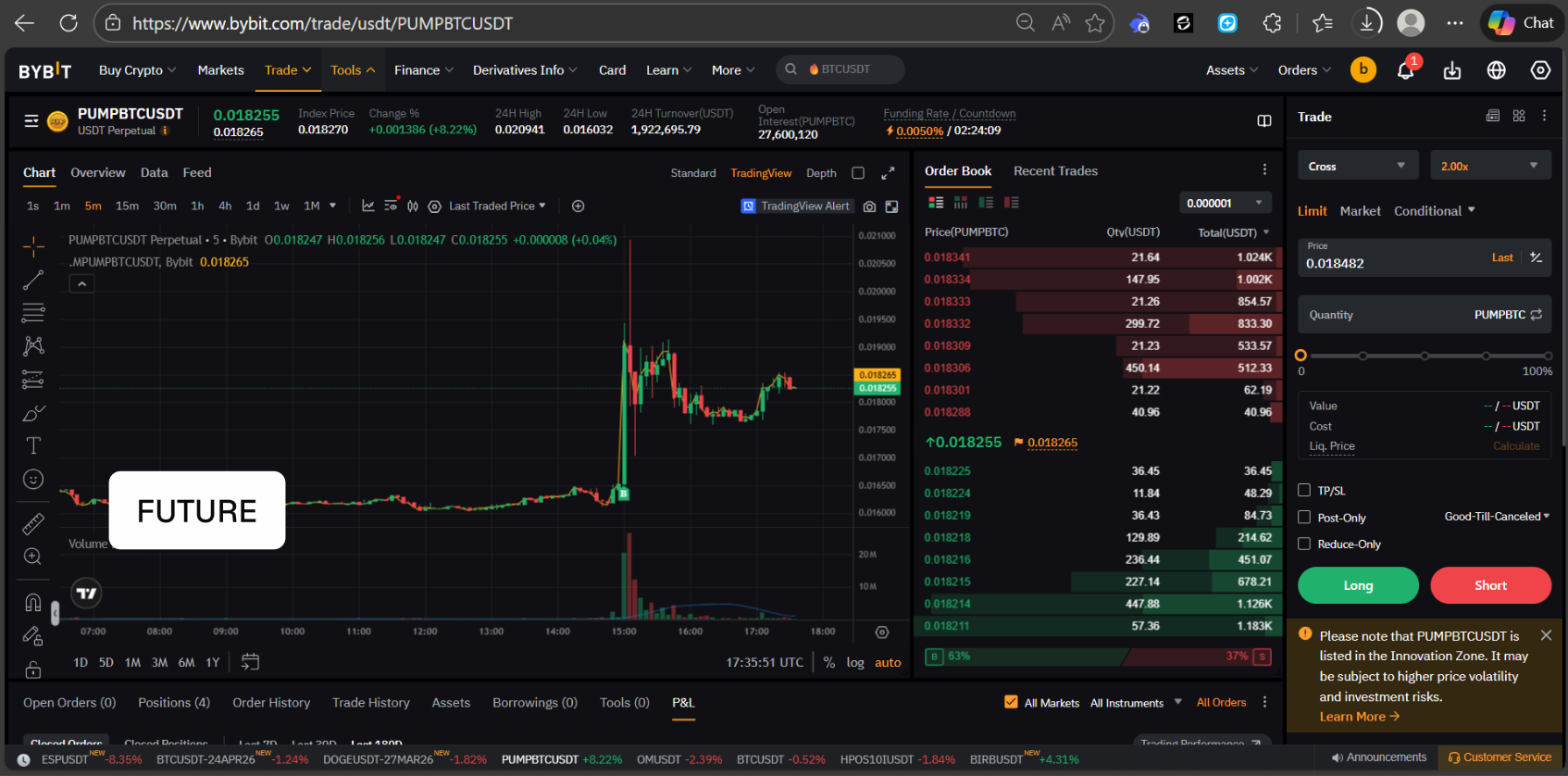Screen dimensions: 1568x776
Task: Open the chart go-to-date calendar icon
Action: click(x=250, y=662)
